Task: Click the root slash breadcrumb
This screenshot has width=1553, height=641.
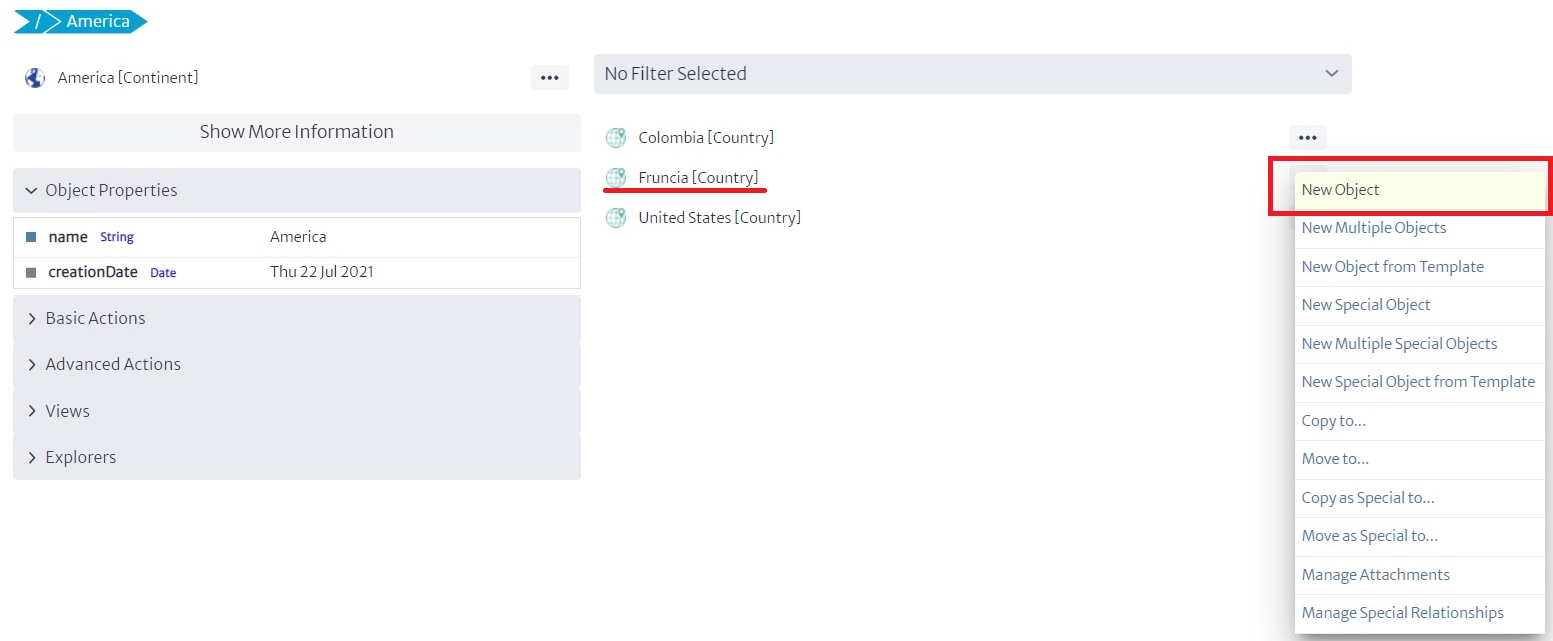Action: point(37,21)
